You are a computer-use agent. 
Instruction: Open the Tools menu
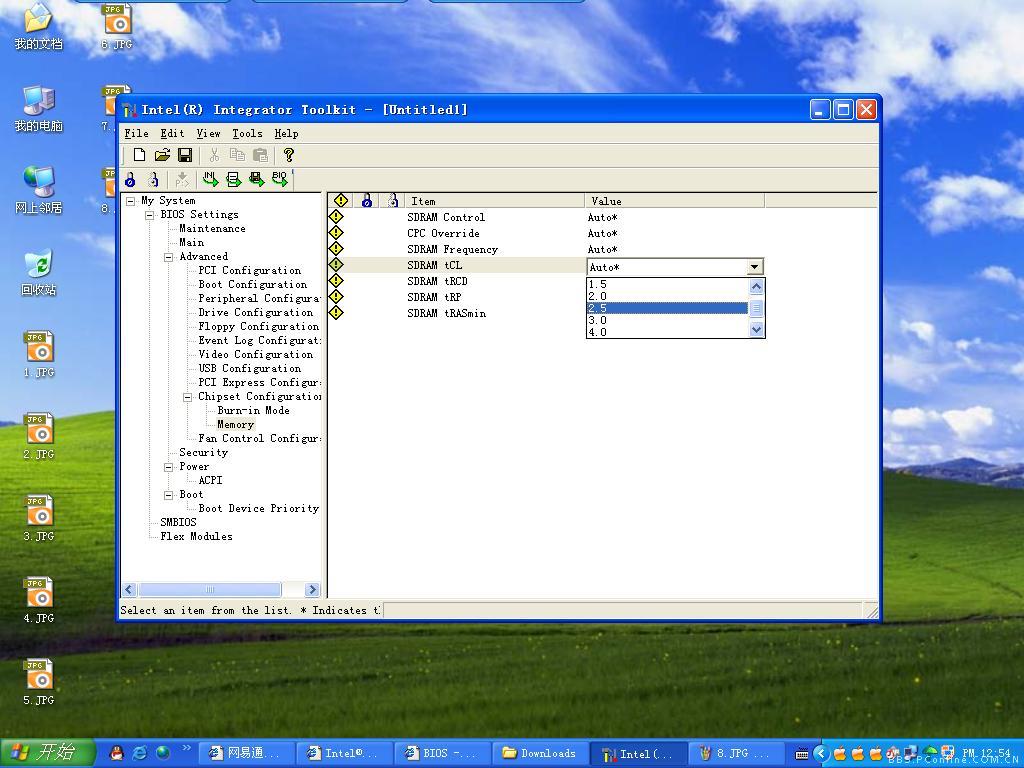point(248,133)
